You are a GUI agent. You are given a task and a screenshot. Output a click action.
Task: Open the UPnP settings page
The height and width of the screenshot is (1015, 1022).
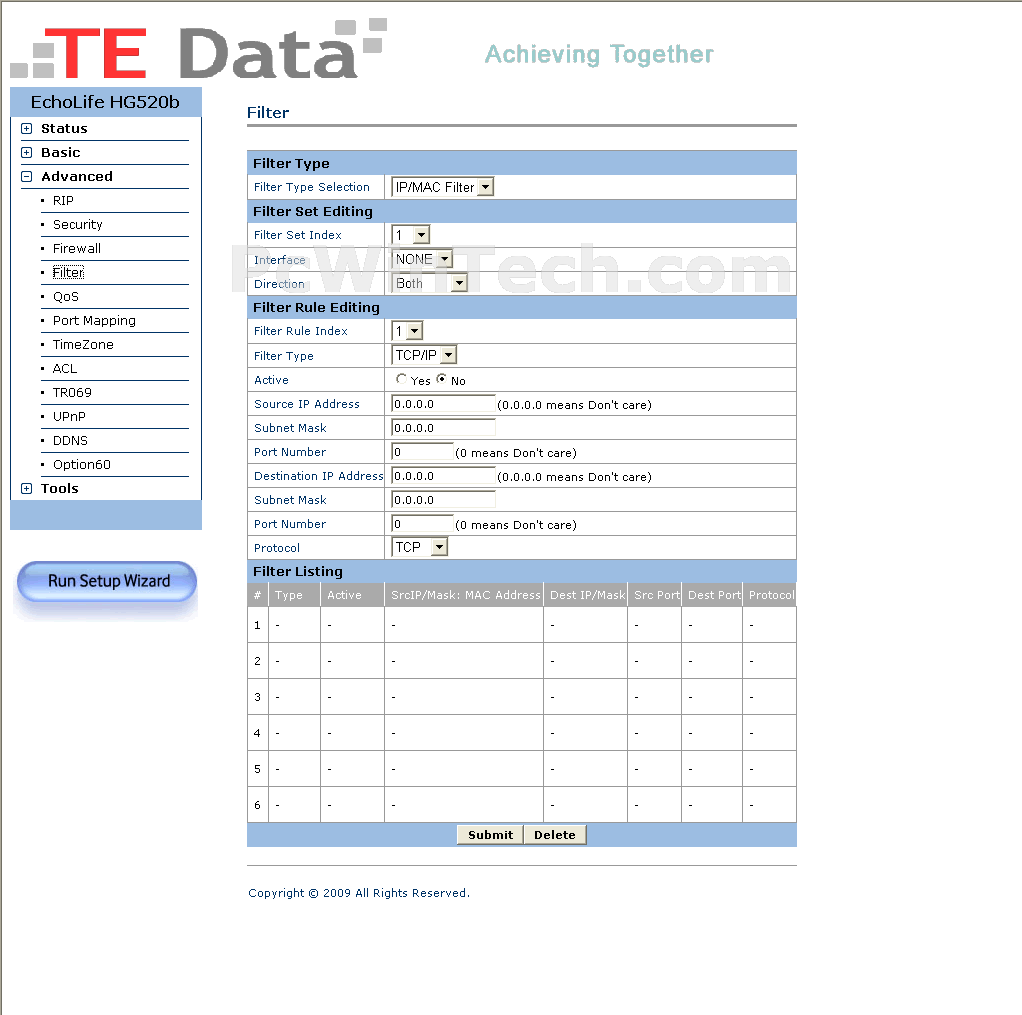tap(69, 417)
